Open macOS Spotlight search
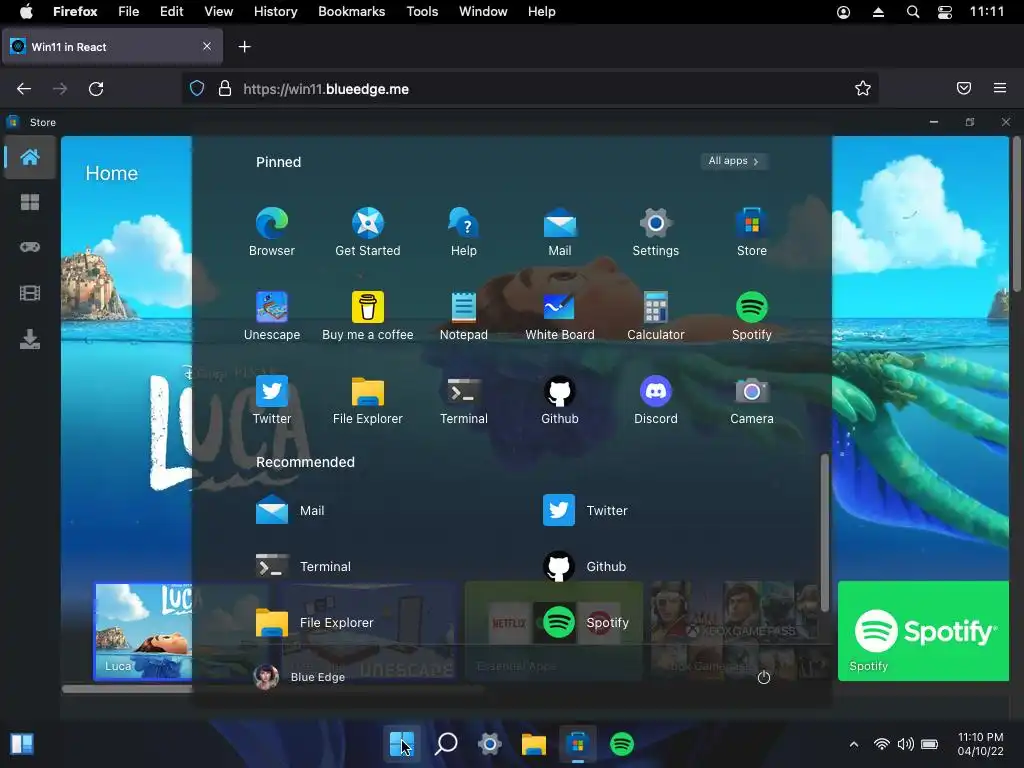The width and height of the screenshot is (1024, 768). (x=913, y=12)
